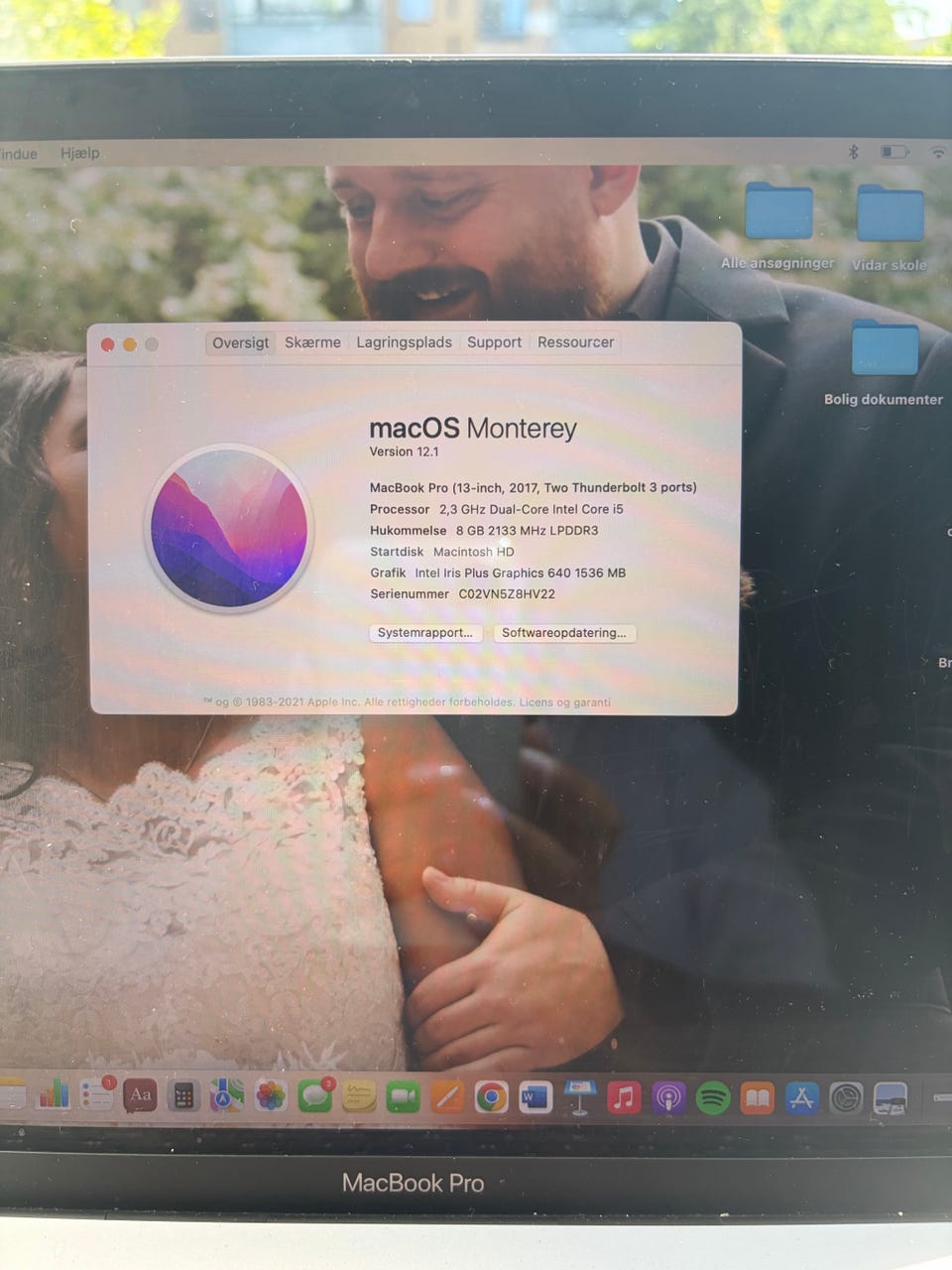The width and height of the screenshot is (952, 1270).
Task: Open the yellow Notes app in dock
Action: pos(359,1096)
